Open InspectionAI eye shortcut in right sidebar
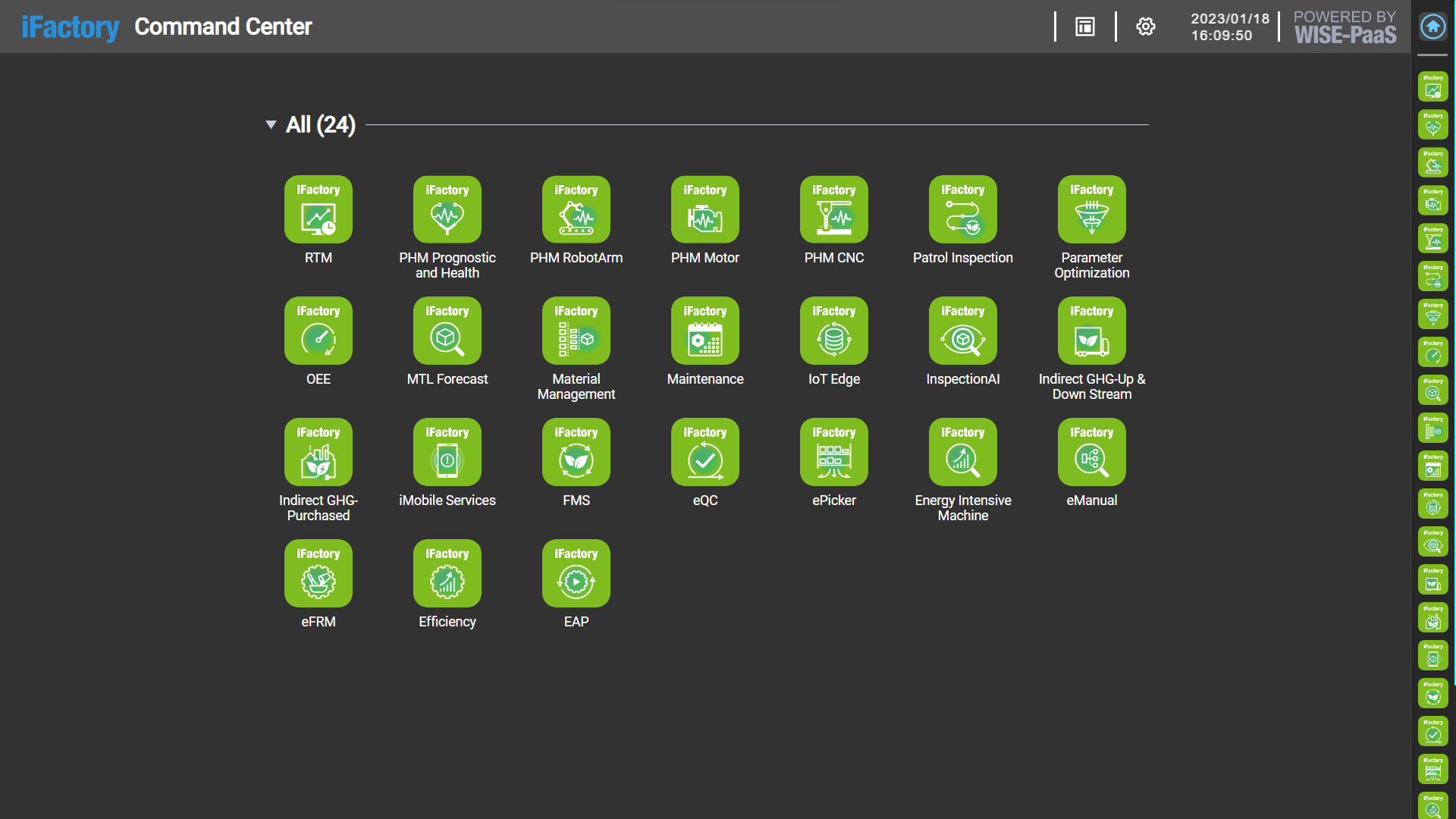The image size is (1456, 819). [x=1433, y=541]
